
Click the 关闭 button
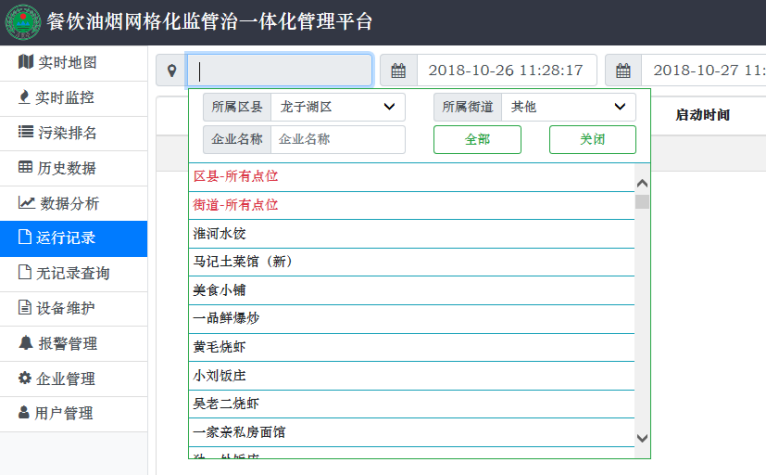(592, 140)
